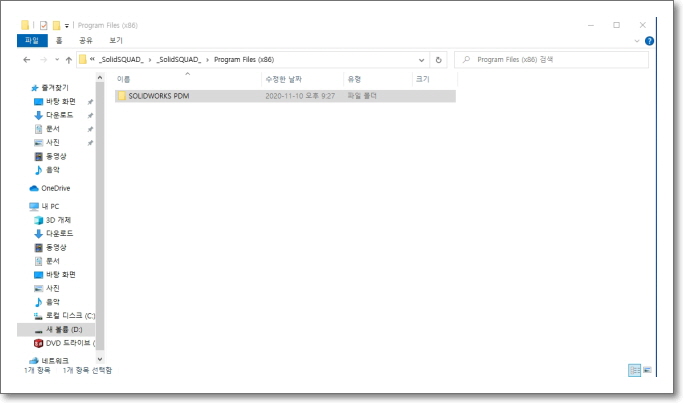The width and height of the screenshot is (684, 404).
Task: Click the pin icon beside 사진
Action: point(90,143)
